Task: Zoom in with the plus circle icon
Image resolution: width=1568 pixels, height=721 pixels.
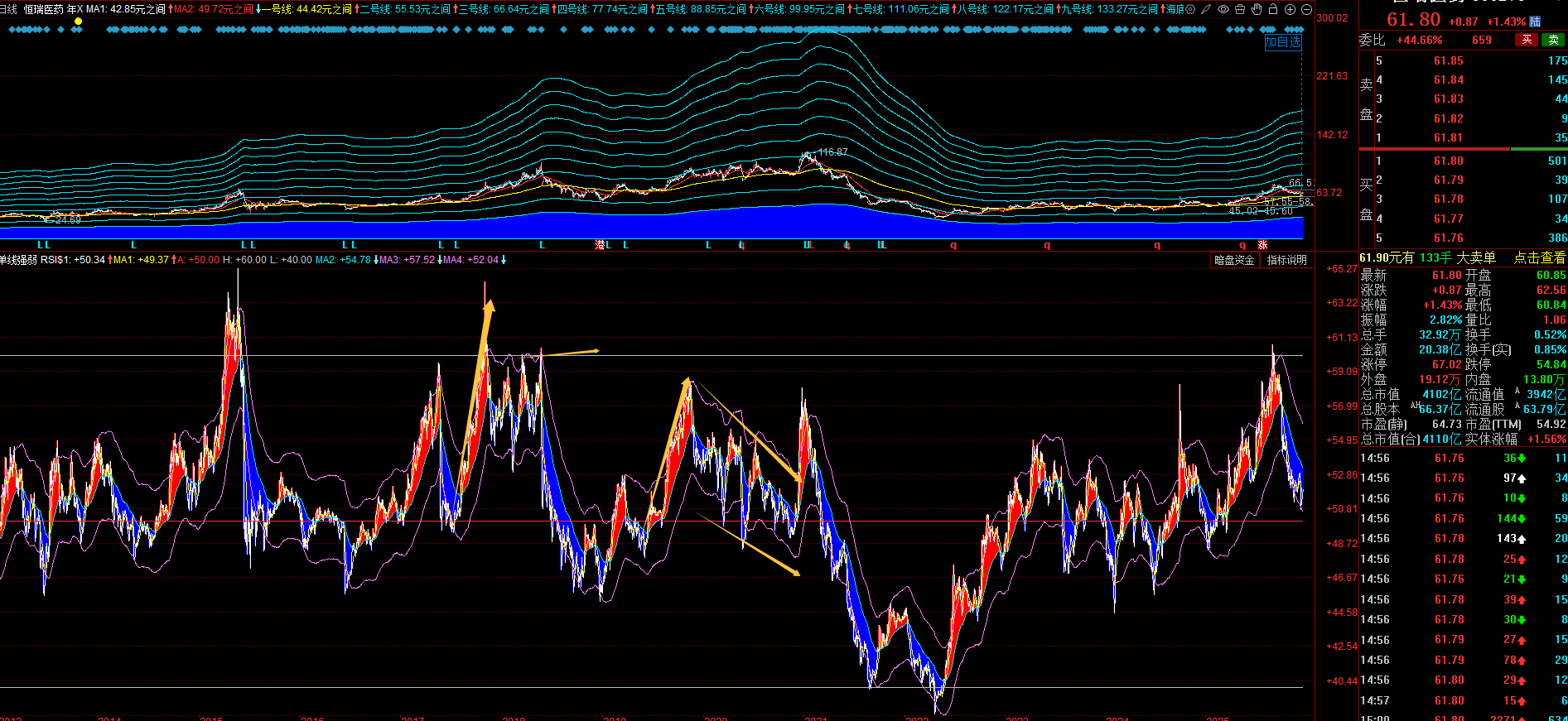Action: click(1291, 9)
